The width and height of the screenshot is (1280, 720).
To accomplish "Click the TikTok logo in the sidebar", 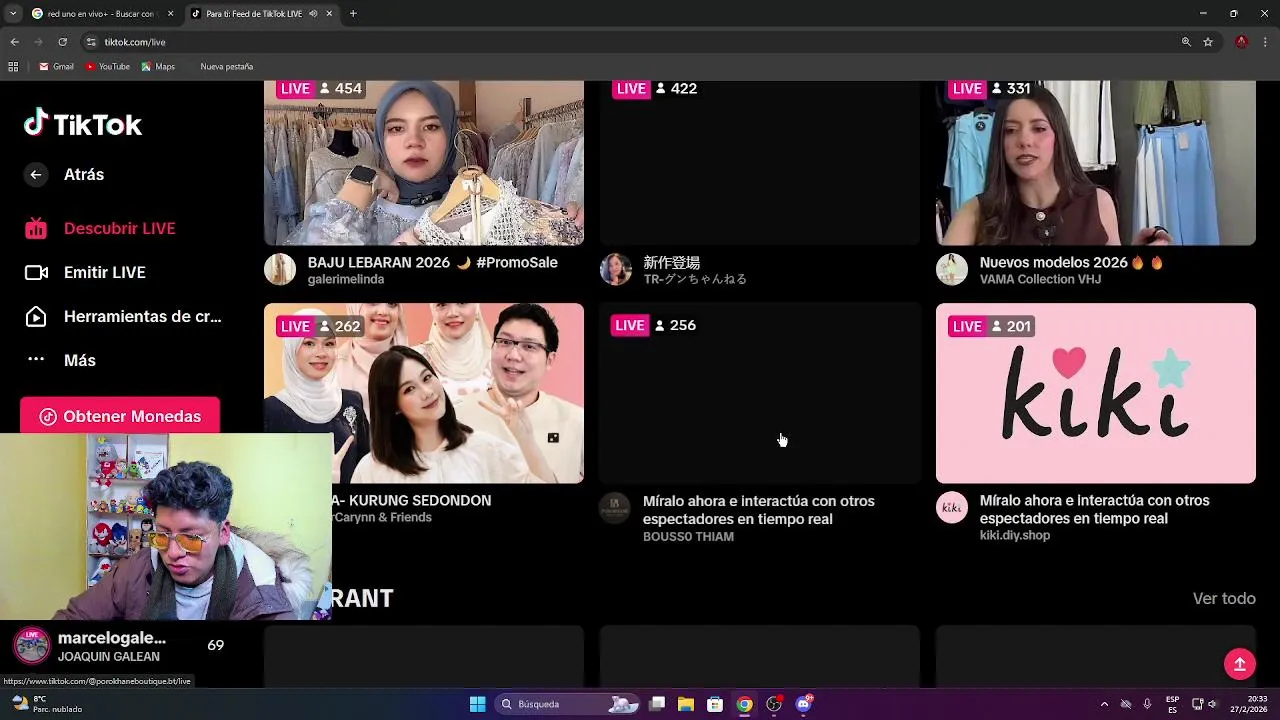I will (x=83, y=124).
